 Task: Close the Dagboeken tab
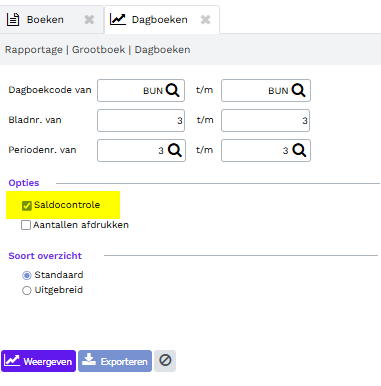[206, 20]
